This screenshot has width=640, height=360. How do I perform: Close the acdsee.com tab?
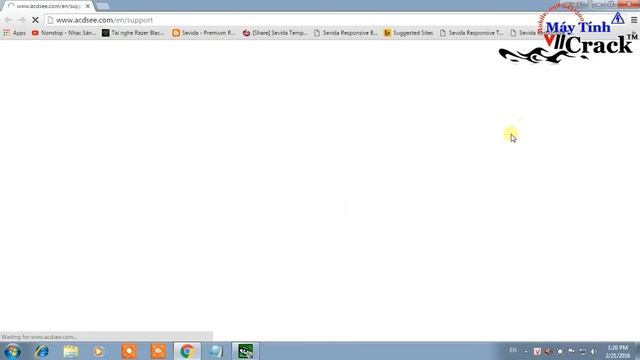coord(88,6)
